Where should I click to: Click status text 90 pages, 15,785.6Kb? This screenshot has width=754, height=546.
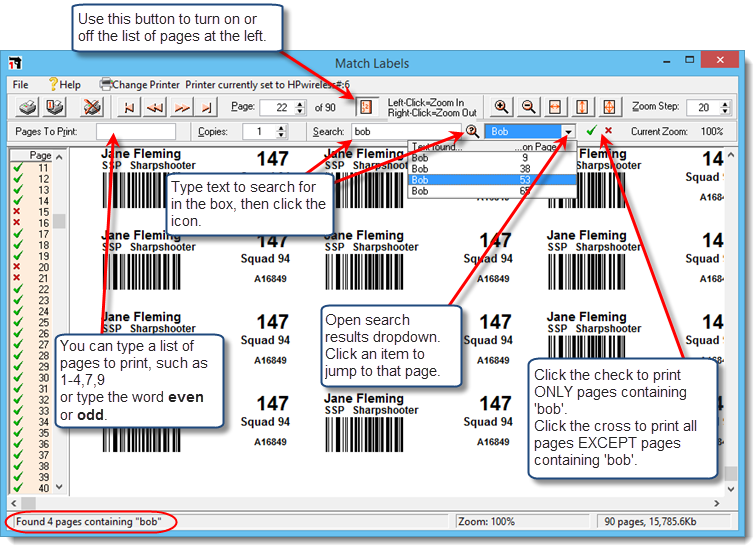click(650, 521)
